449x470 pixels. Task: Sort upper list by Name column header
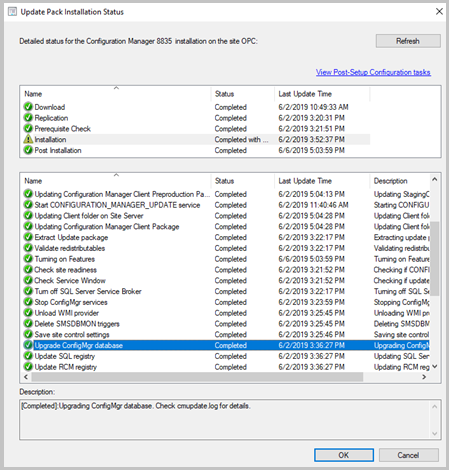pyautogui.click(x=116, y=94)
